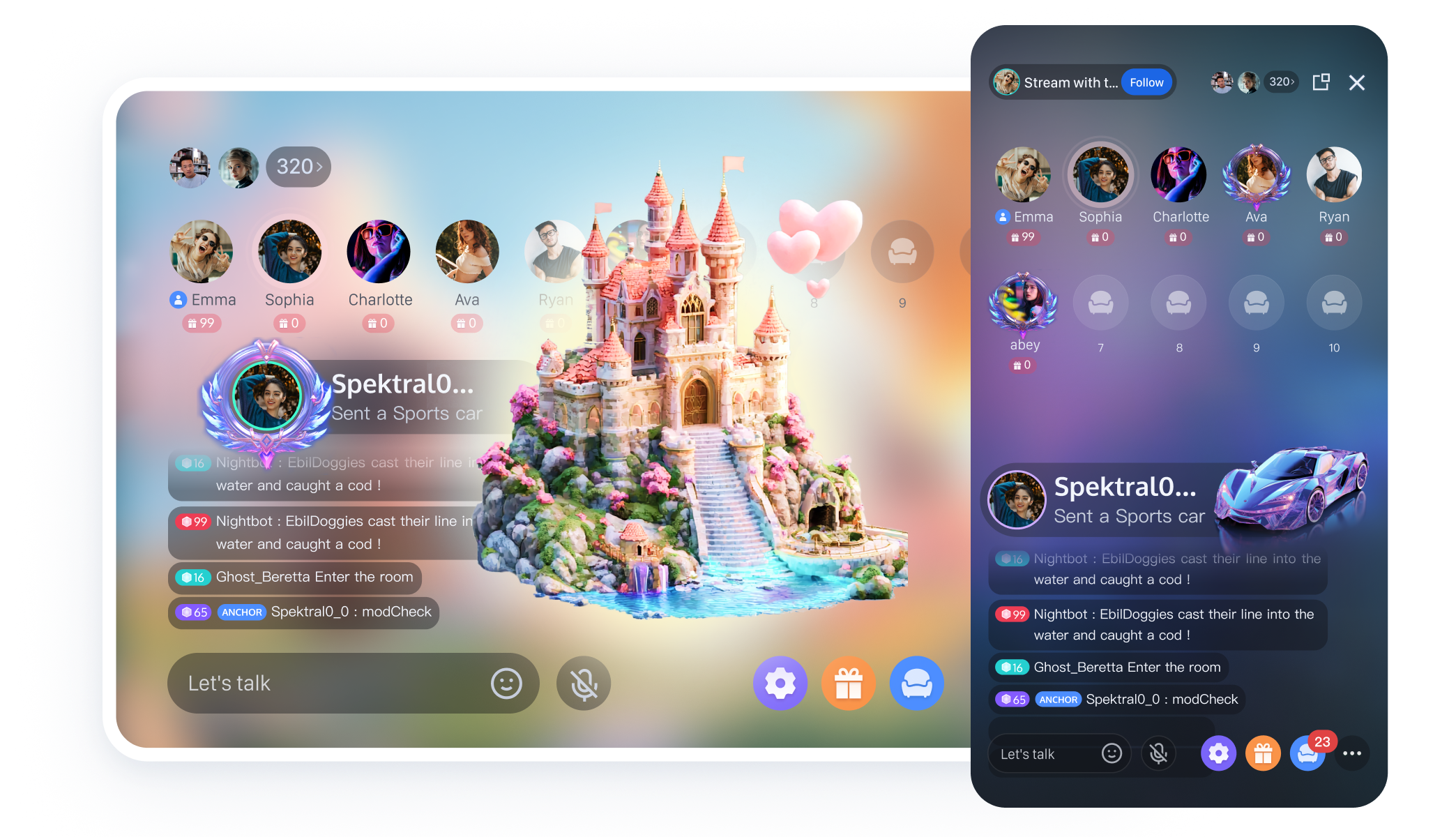Open seat requests icon with badge 23
Screen dimensions: 1456x837
pos(1307,754)
